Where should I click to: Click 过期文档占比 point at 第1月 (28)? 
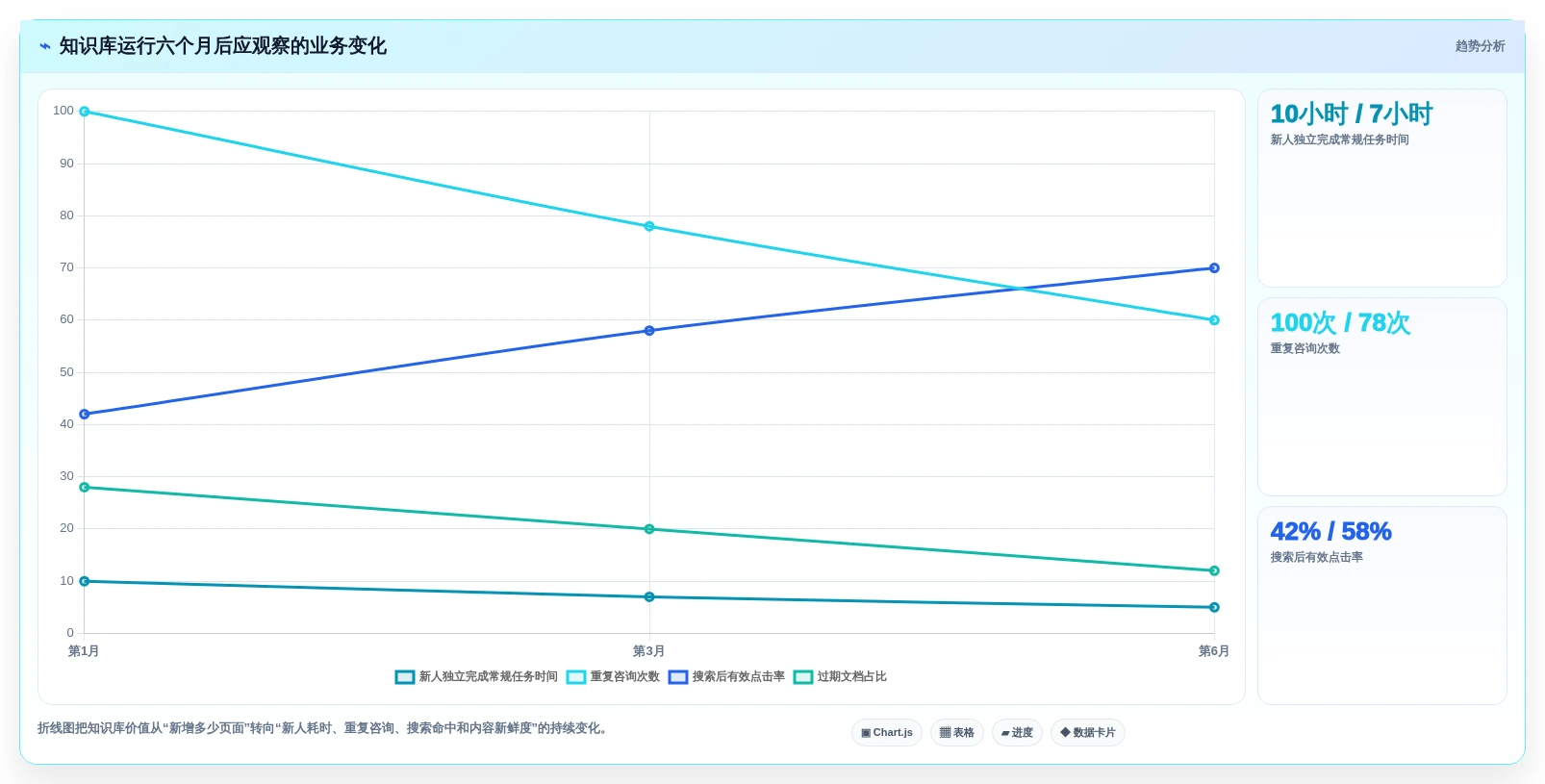coord(85,488)
